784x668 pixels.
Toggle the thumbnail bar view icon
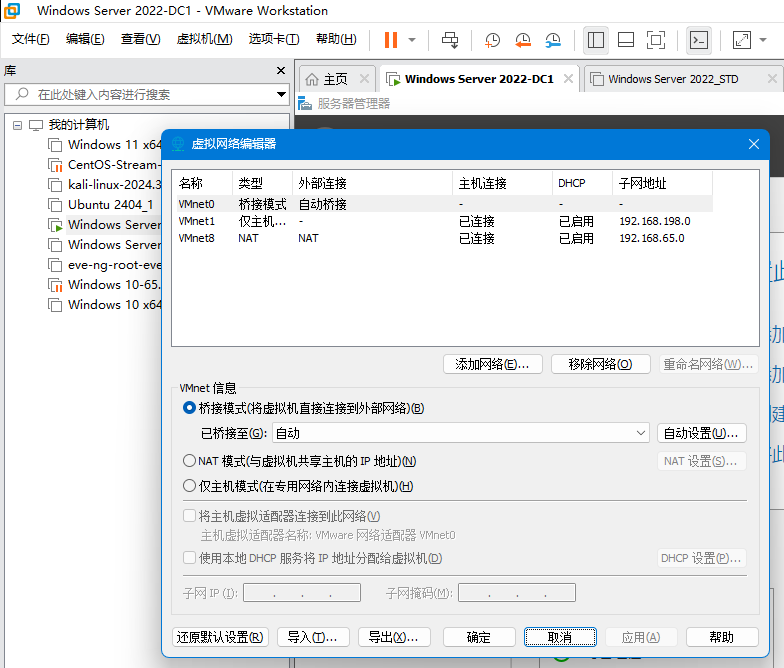(x=626, y=40)
